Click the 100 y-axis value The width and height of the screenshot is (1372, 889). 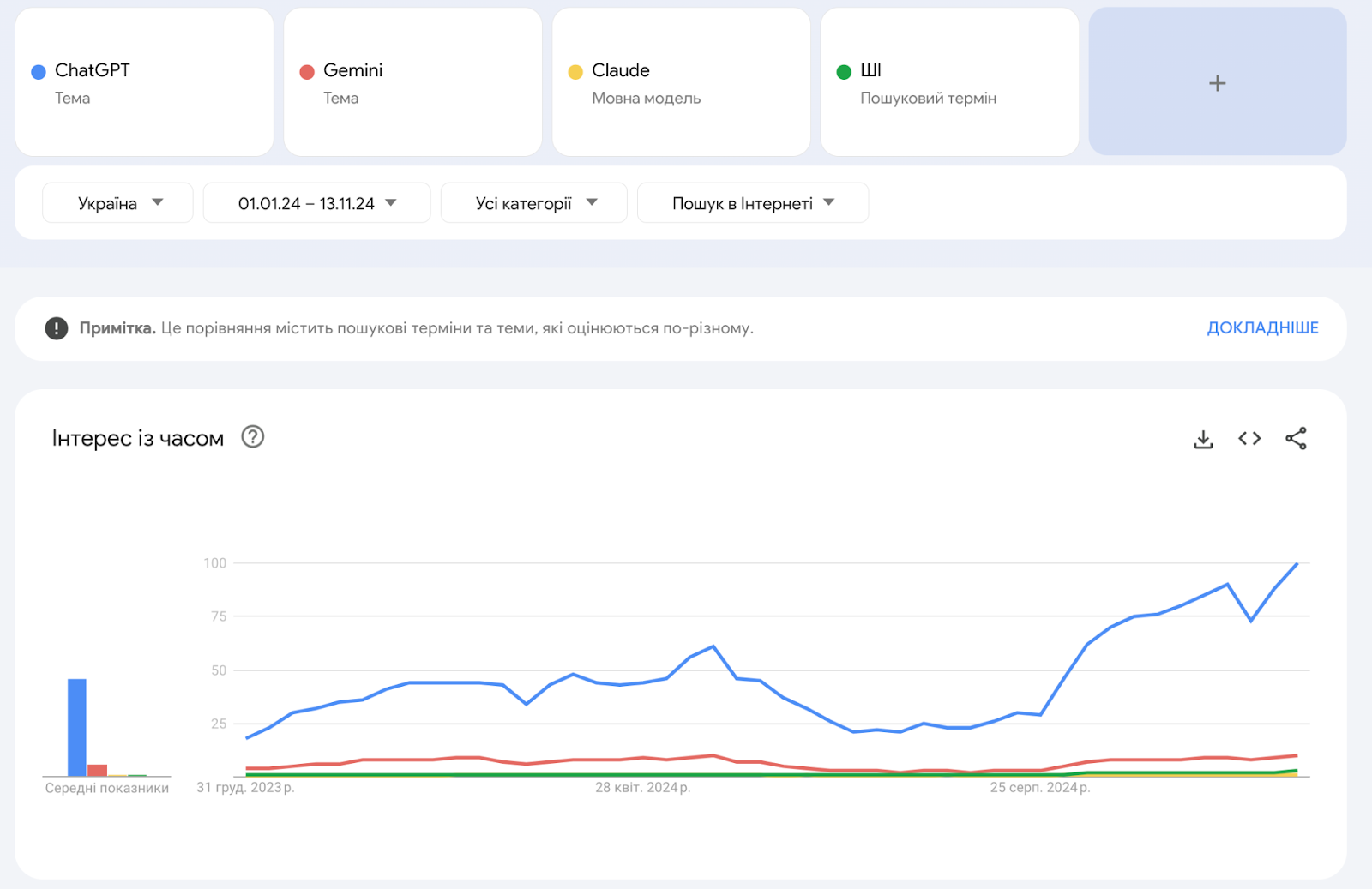[x=215, y=563]
